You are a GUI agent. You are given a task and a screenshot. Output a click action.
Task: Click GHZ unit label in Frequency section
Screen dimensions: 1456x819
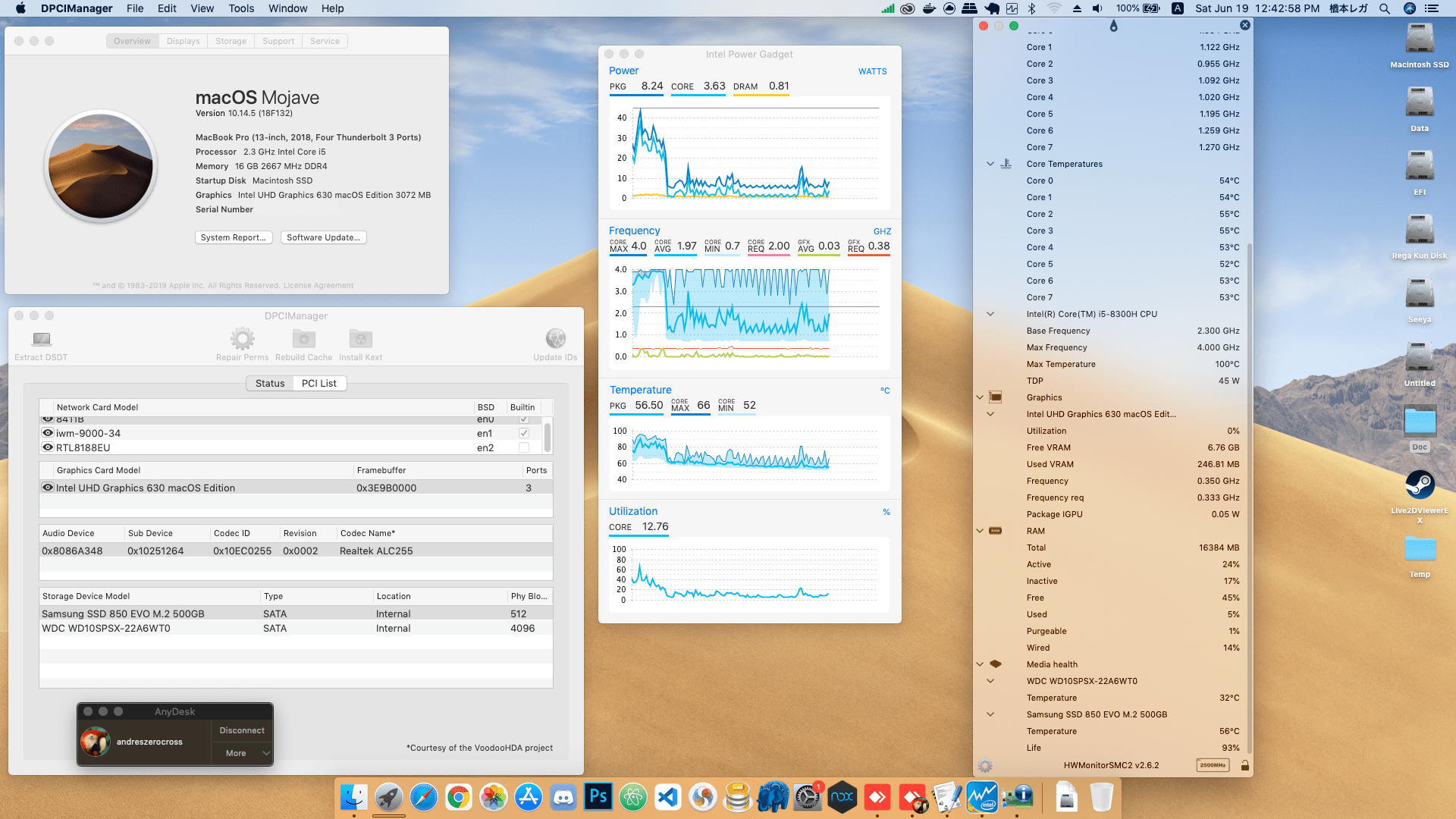pos(882,231)
